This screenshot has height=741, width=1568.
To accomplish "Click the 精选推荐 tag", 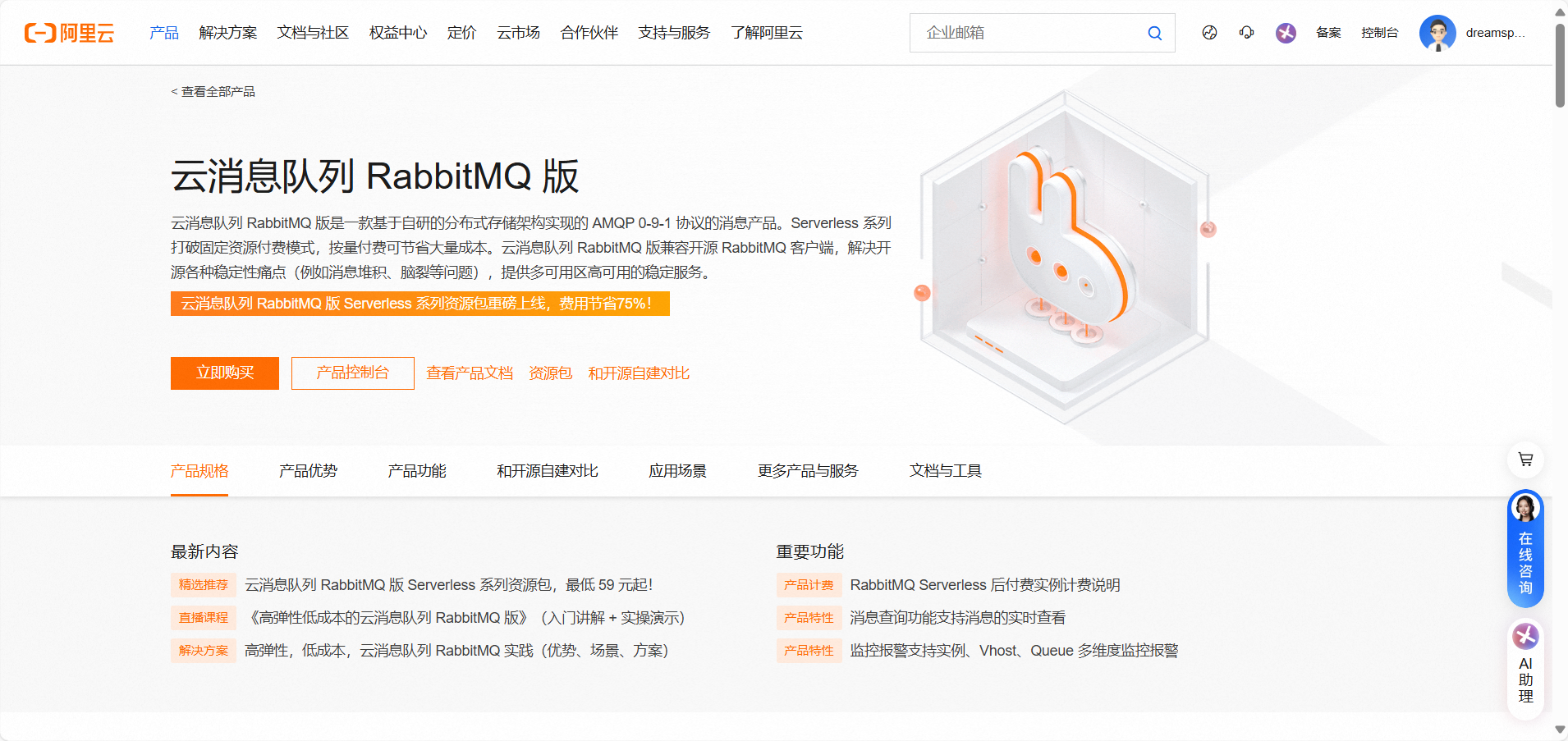I will [x=204, y=585].
